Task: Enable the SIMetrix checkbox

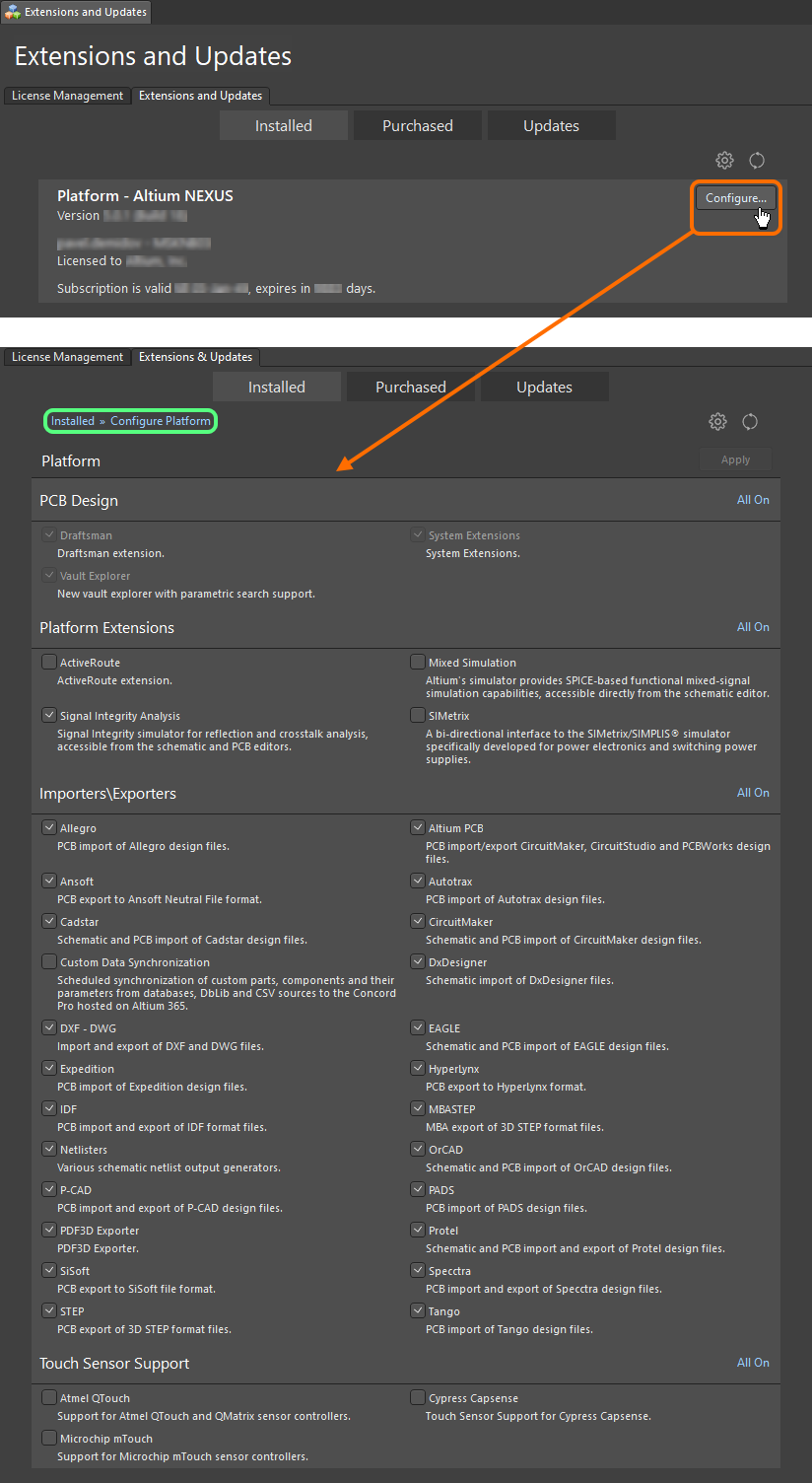Action: [418, 716]
